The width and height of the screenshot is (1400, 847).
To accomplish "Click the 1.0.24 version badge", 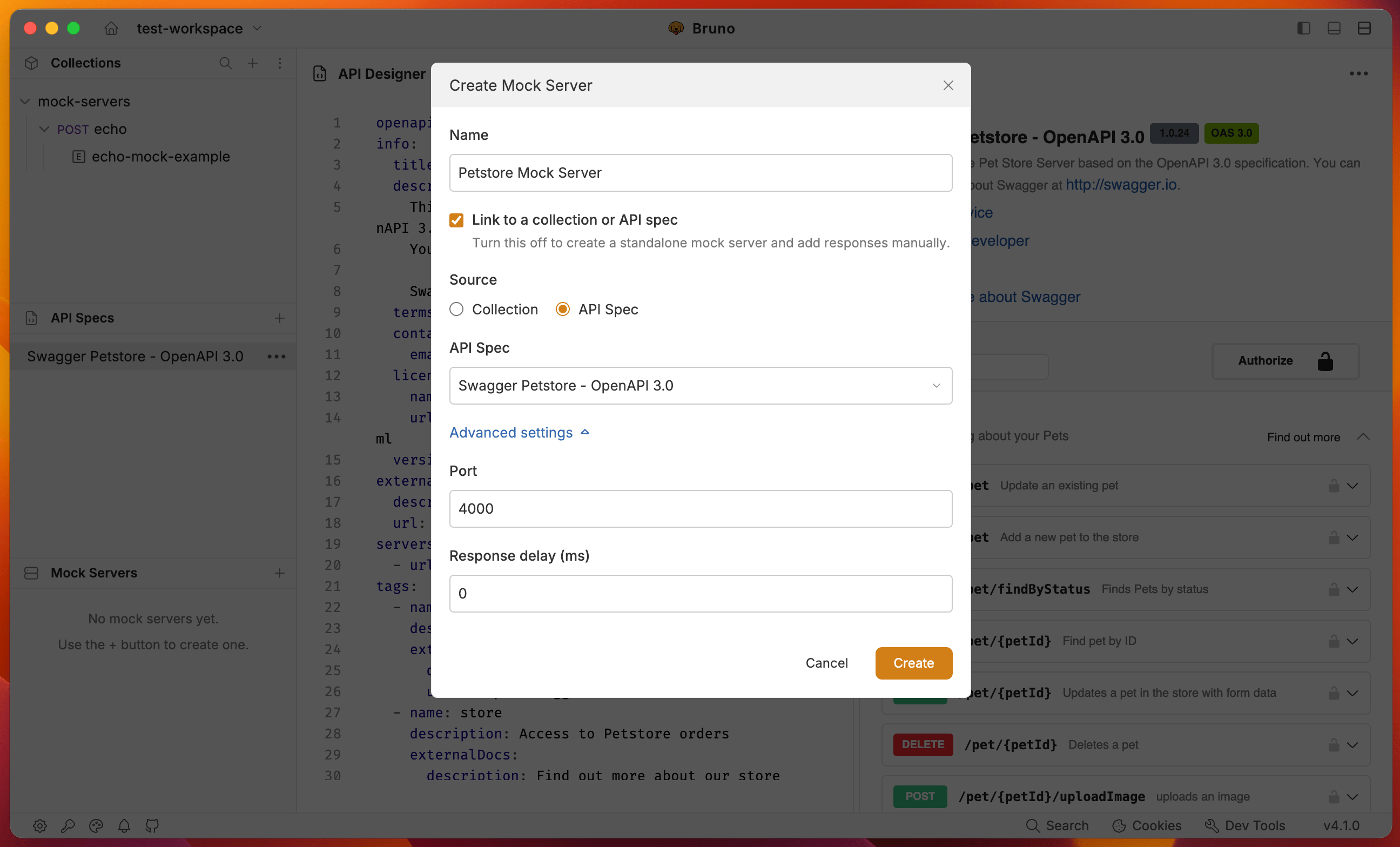I will (1174, 133).
